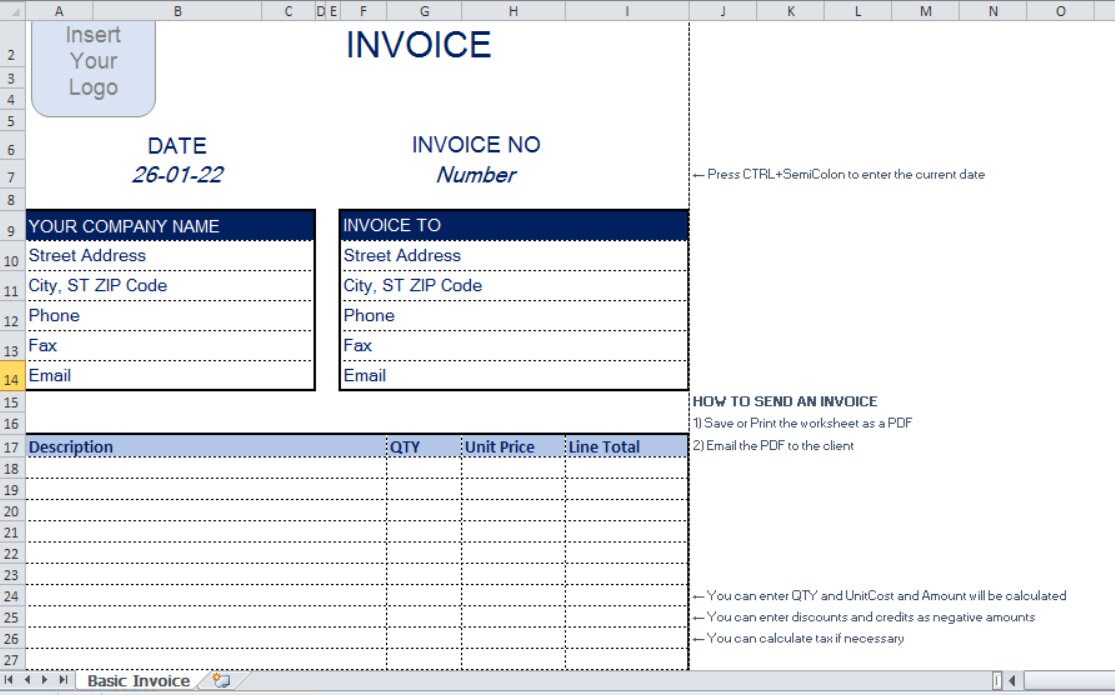Image resolution: width=1115 pixels, height=695 pixels.
Task: Click the note about entering QTY and UnitCost
Action: tap(880, 595)
